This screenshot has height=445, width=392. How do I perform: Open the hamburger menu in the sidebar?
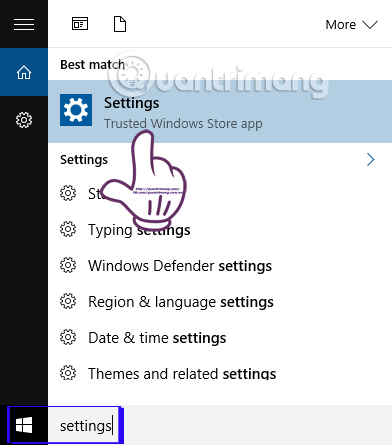24,24
